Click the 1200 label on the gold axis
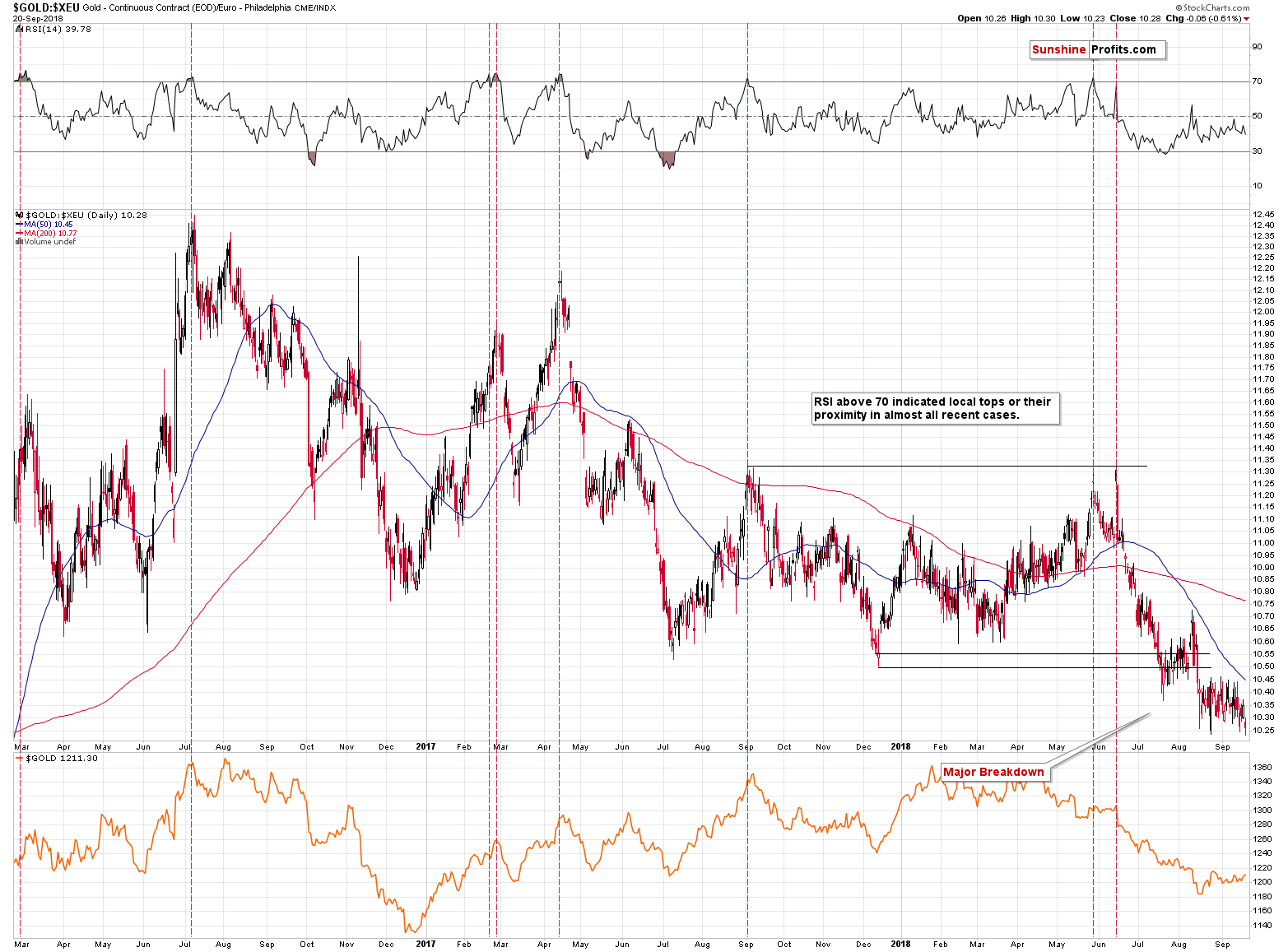The image size is (1288, 952). [x=1262, y=882]
